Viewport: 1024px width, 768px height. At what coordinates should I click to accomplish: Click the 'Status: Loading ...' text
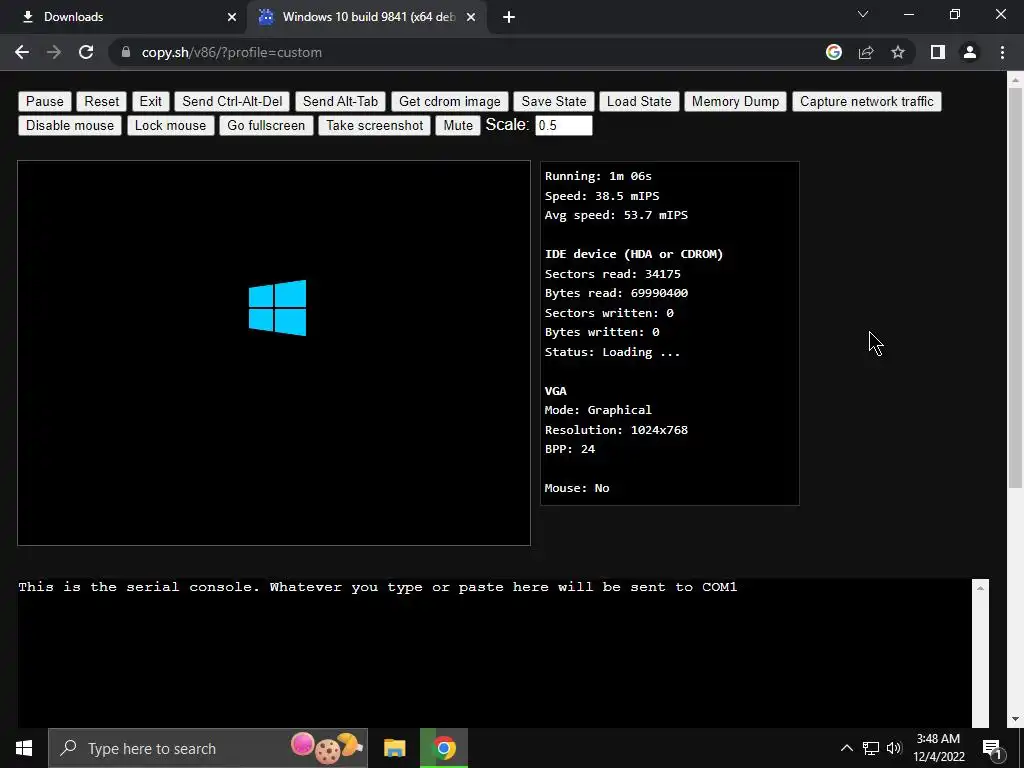pos(612,352)
